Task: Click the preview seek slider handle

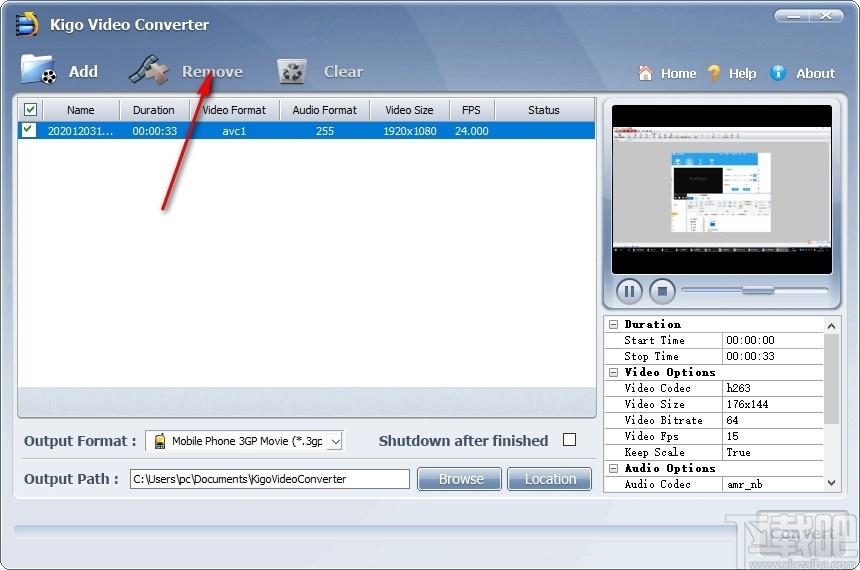Action: click(758, 290)
